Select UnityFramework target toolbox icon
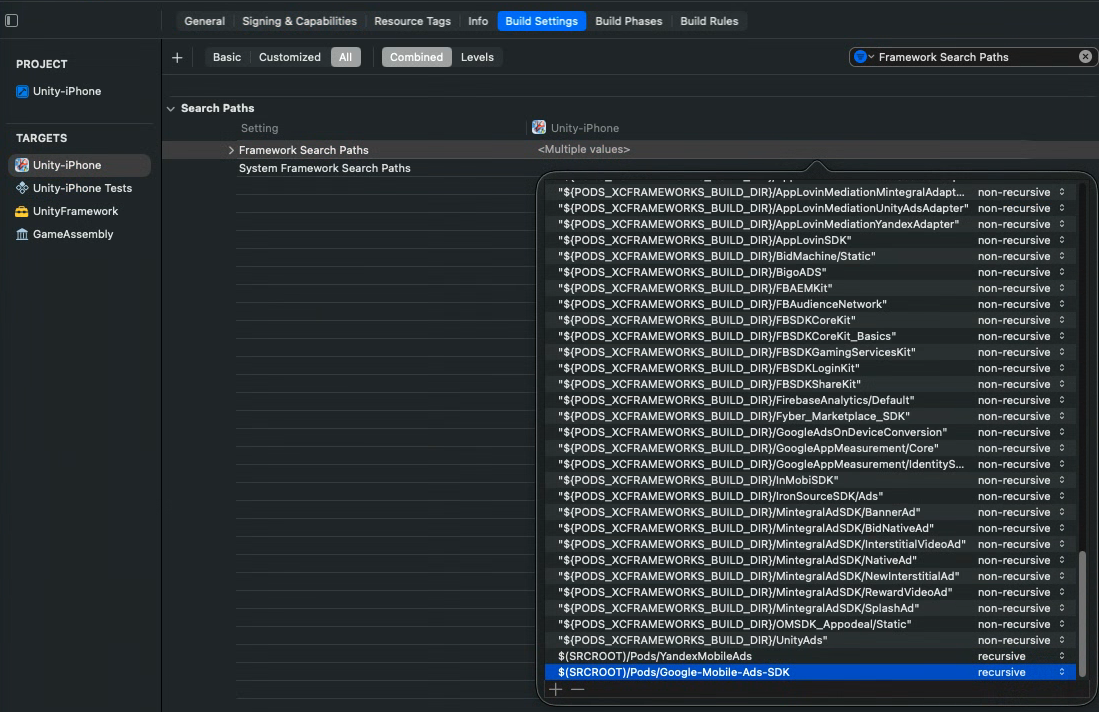The width and height of the screenshot is (1099, 712). click(x=22, y=211)
